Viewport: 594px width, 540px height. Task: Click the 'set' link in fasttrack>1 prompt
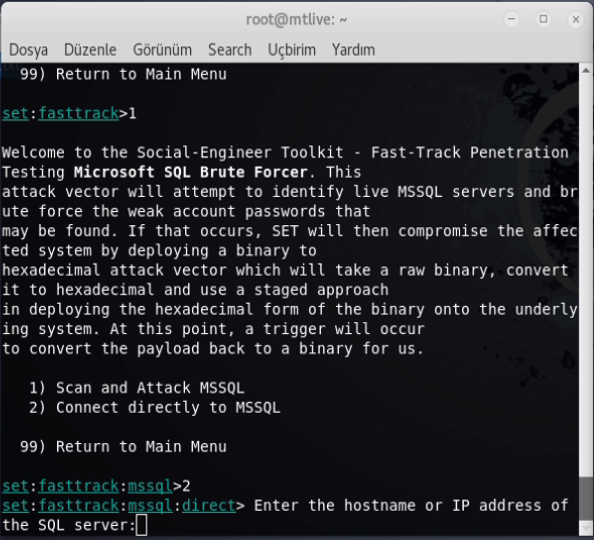(x=15, y=113)
